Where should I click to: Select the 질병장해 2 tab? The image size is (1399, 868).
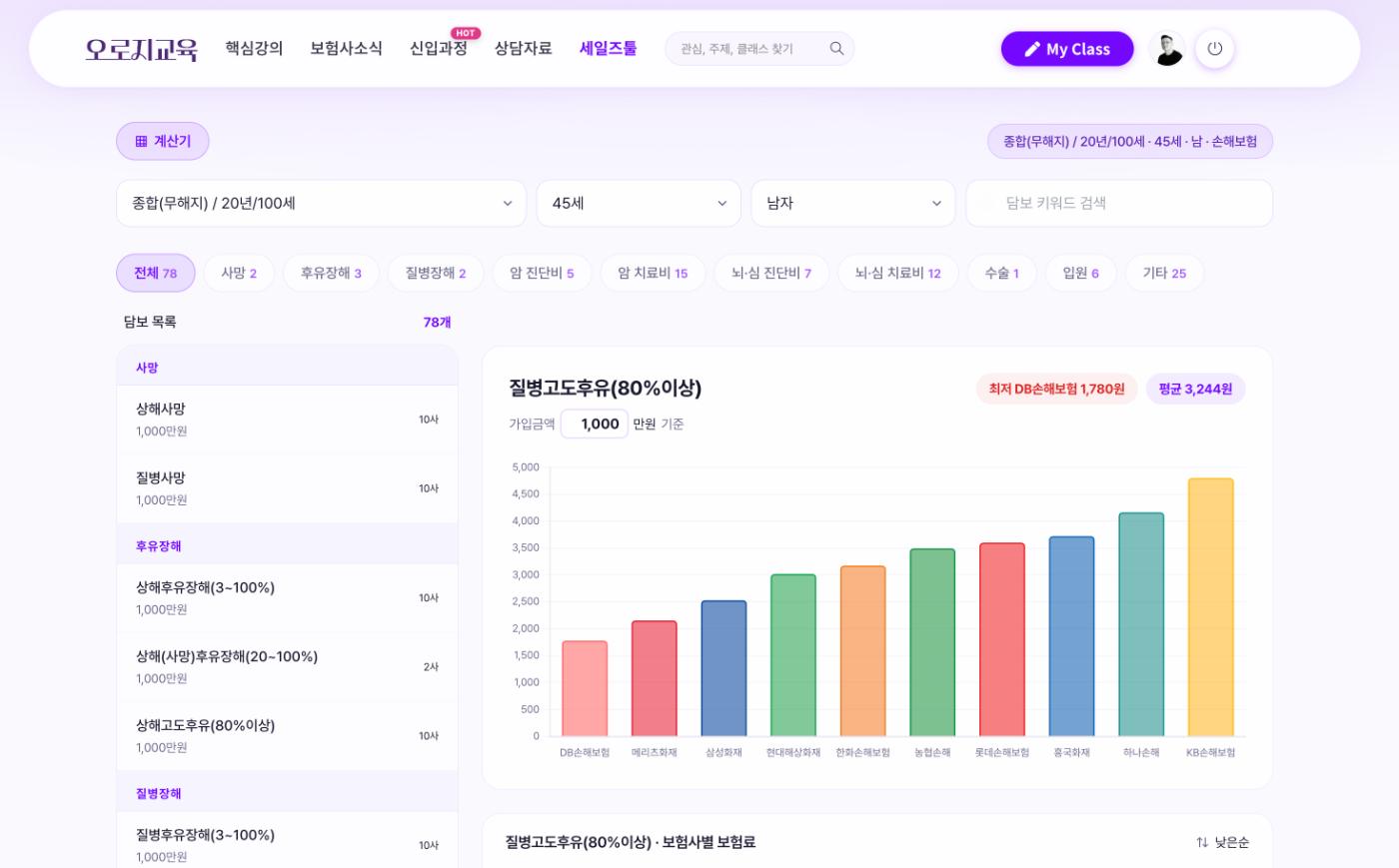point(436,273)
